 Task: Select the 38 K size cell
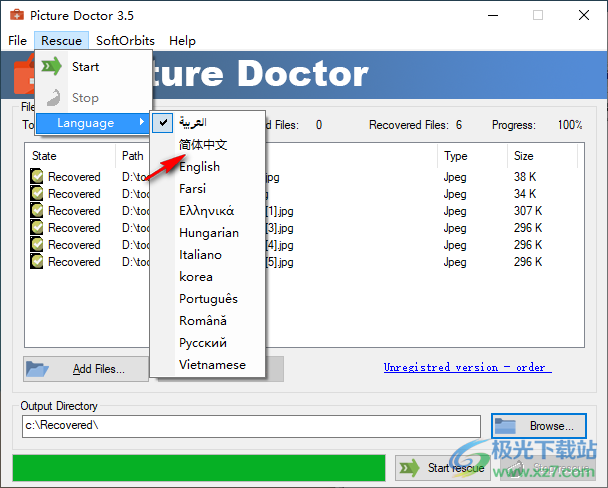[525, 177]
